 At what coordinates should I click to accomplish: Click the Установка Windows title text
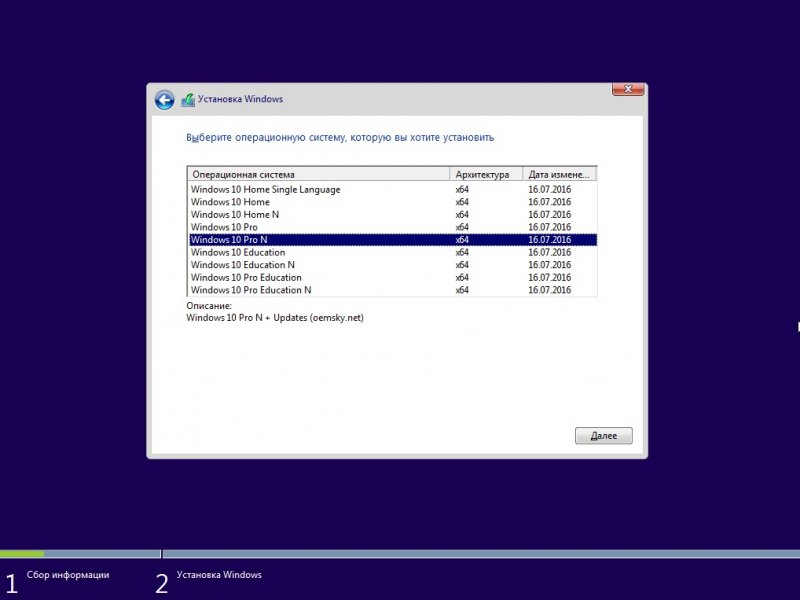coord(240,99)
